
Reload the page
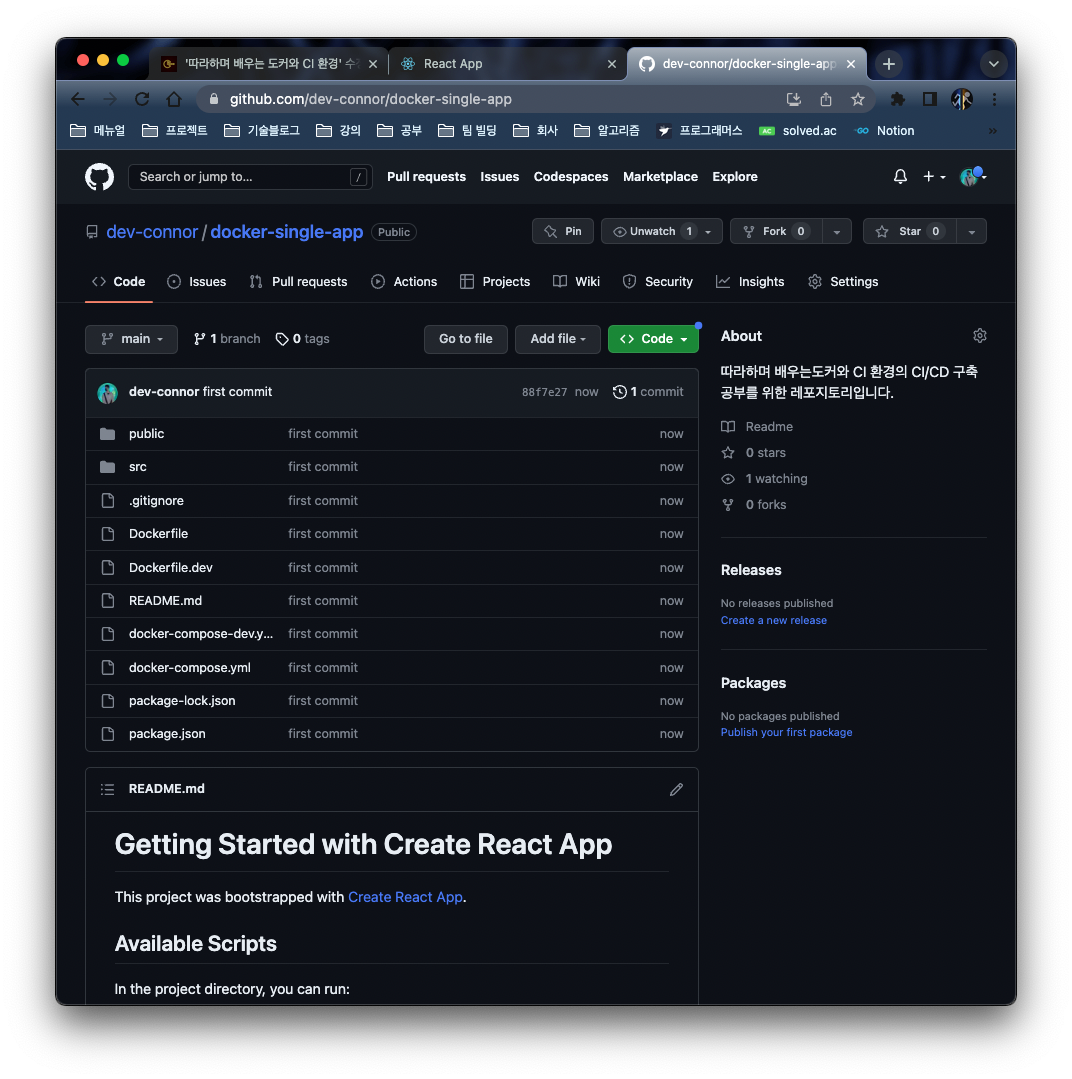coord(142,99)
